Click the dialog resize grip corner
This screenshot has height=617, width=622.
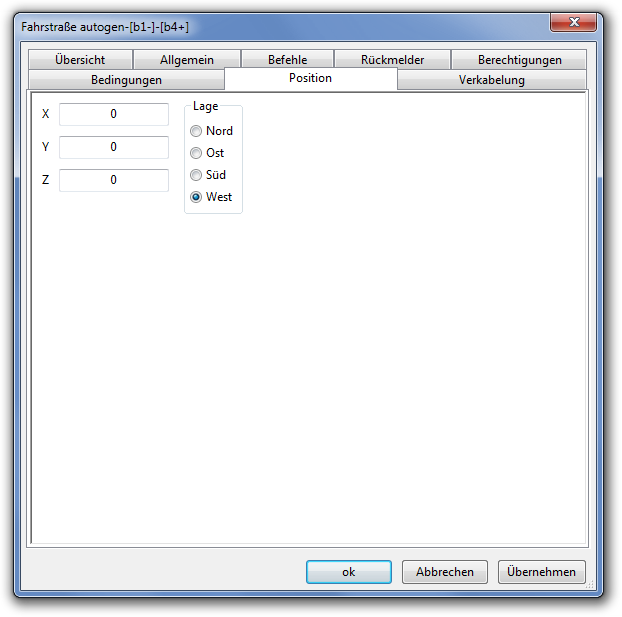(x=589, y=584)
